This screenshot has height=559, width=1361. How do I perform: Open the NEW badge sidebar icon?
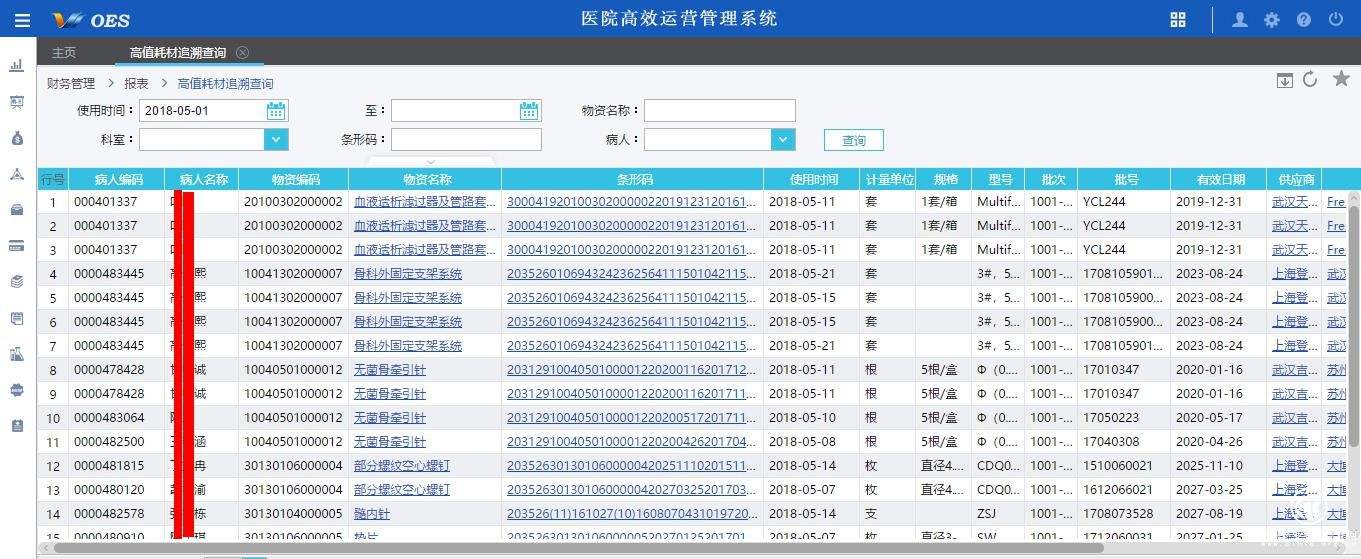point(16,390)
